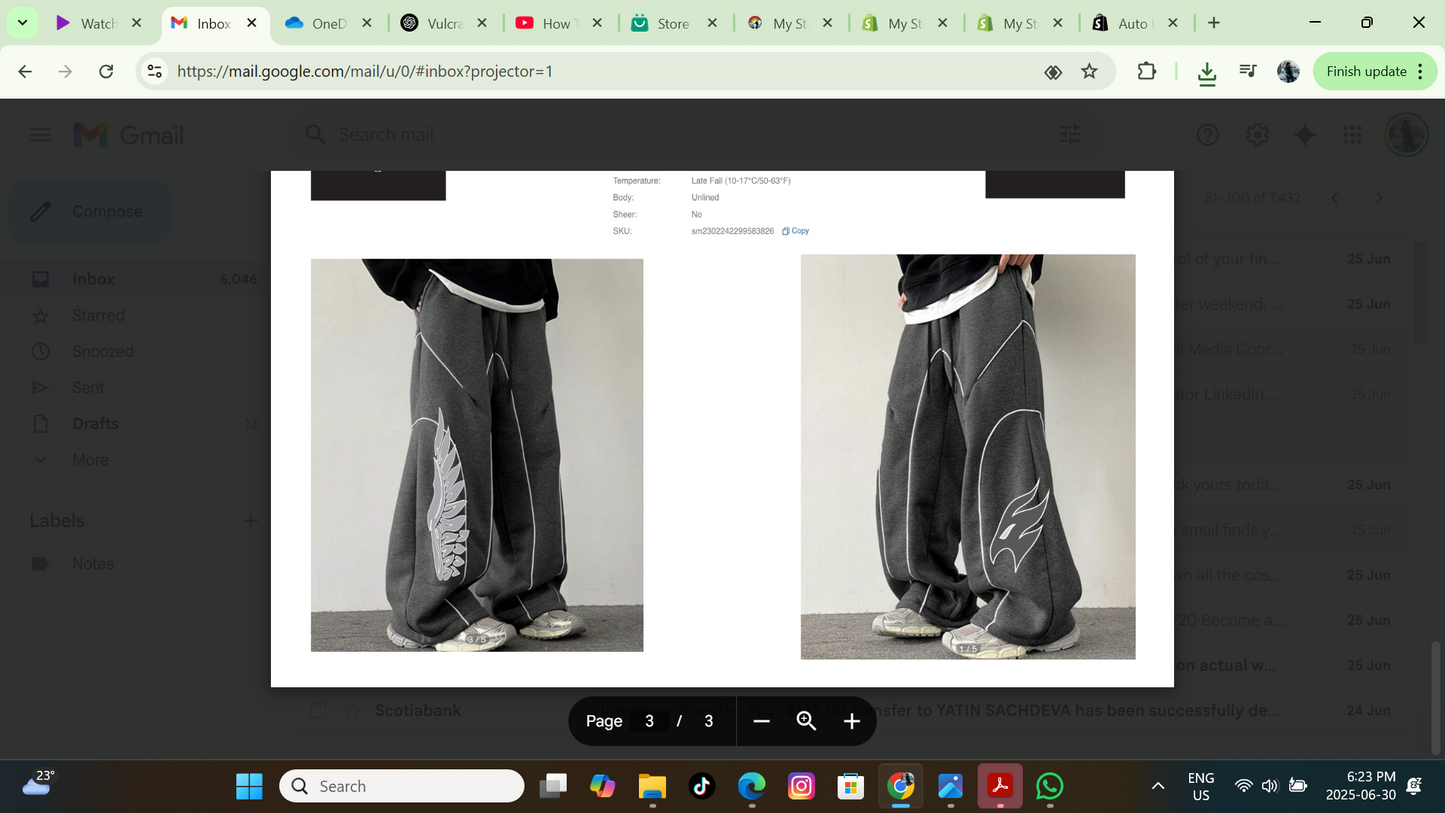
Task: Click the PDF page number field
Action: (x=649, y=721)
